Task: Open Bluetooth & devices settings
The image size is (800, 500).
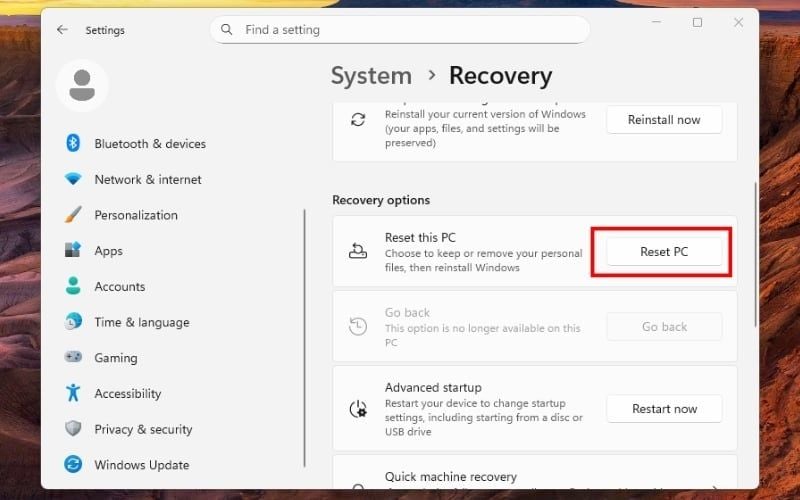Action: [150, 144]
